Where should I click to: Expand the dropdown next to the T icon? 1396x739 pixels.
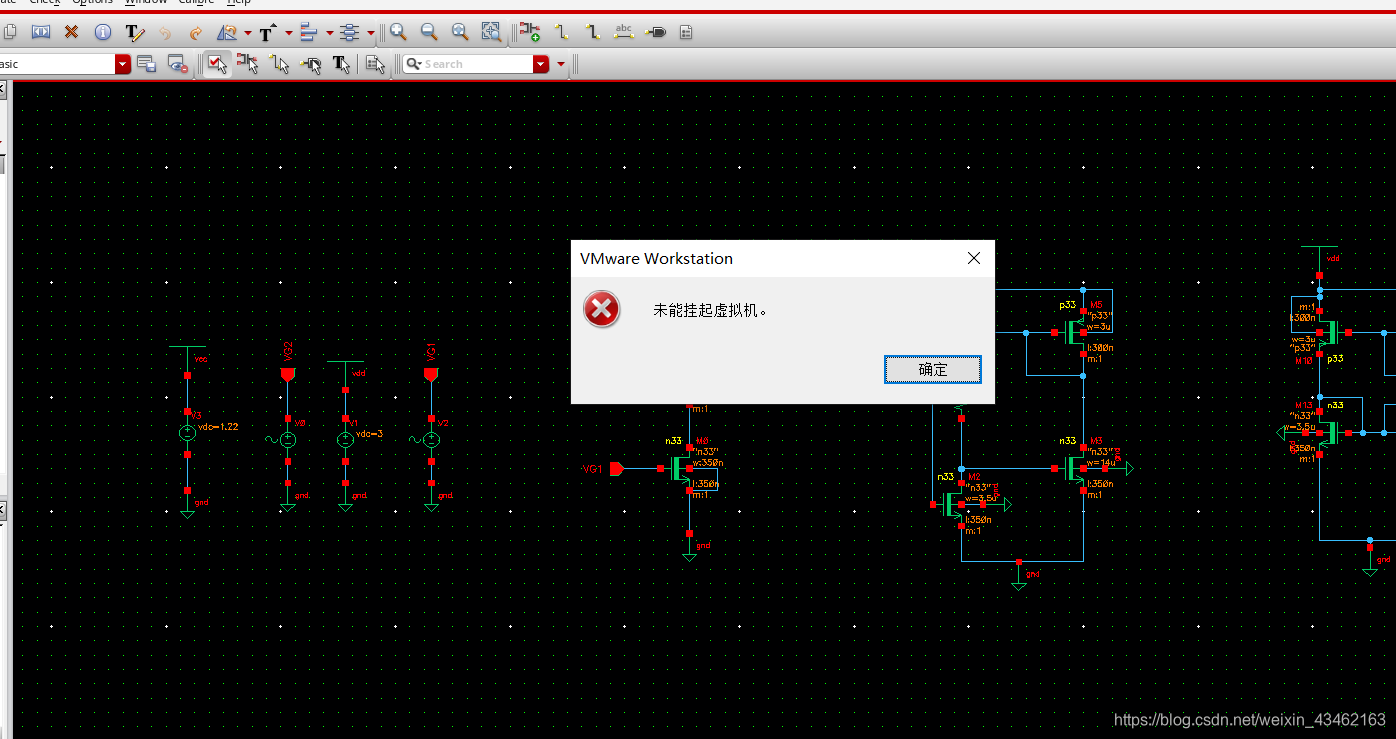288,33
